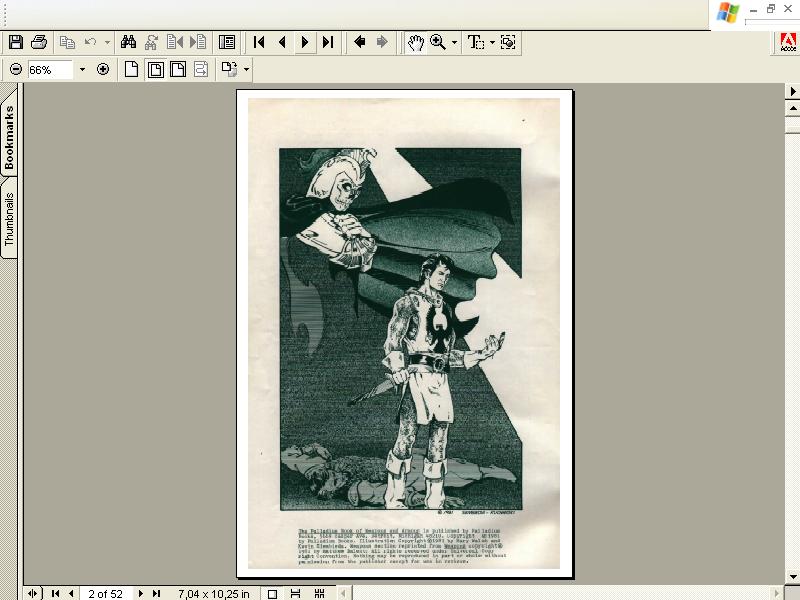This screenshot has height=600, width=800.
Task: Open Find with the binoculars icon
Action: [x=128, y=42]
